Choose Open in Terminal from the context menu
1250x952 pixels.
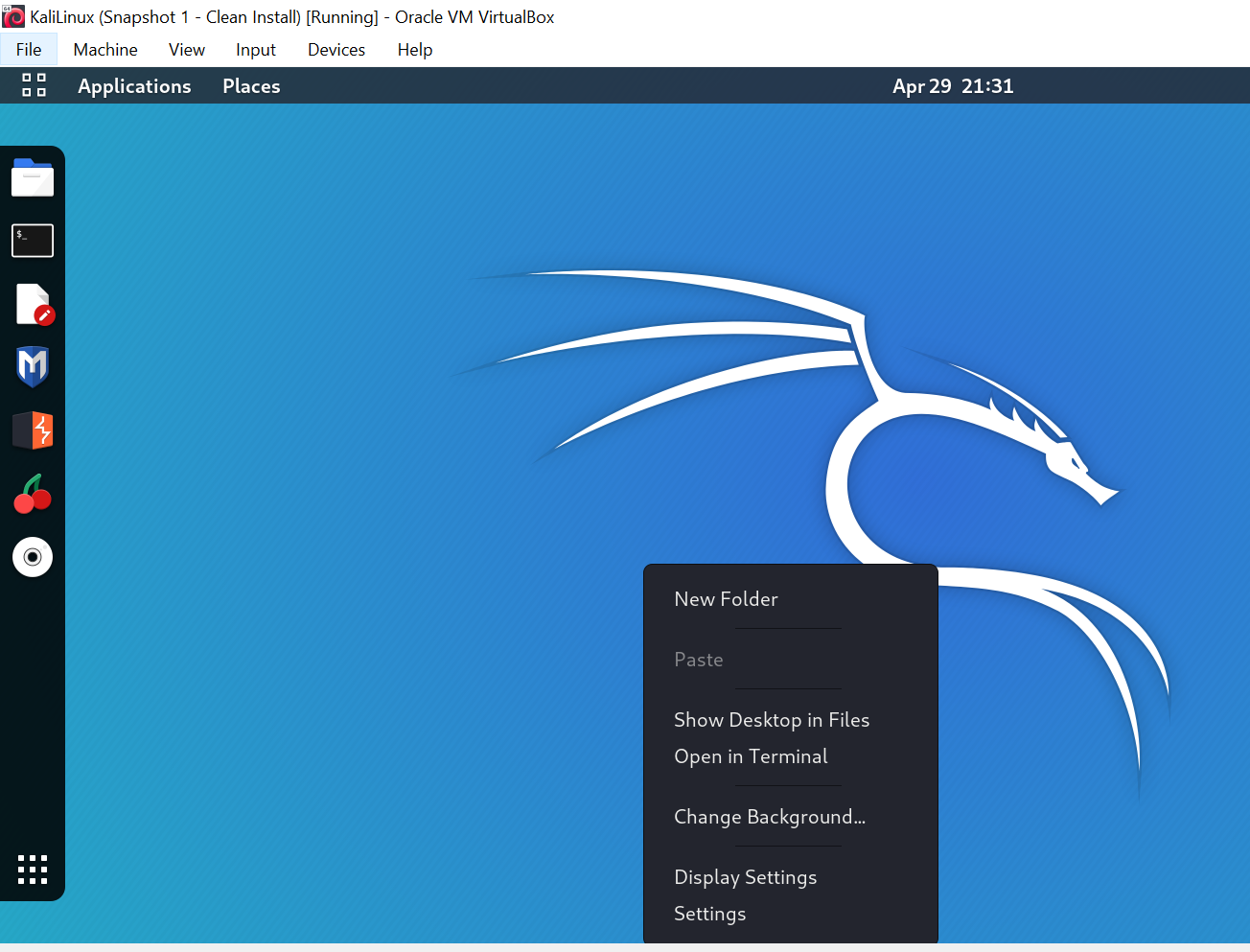tap(751, 756)
